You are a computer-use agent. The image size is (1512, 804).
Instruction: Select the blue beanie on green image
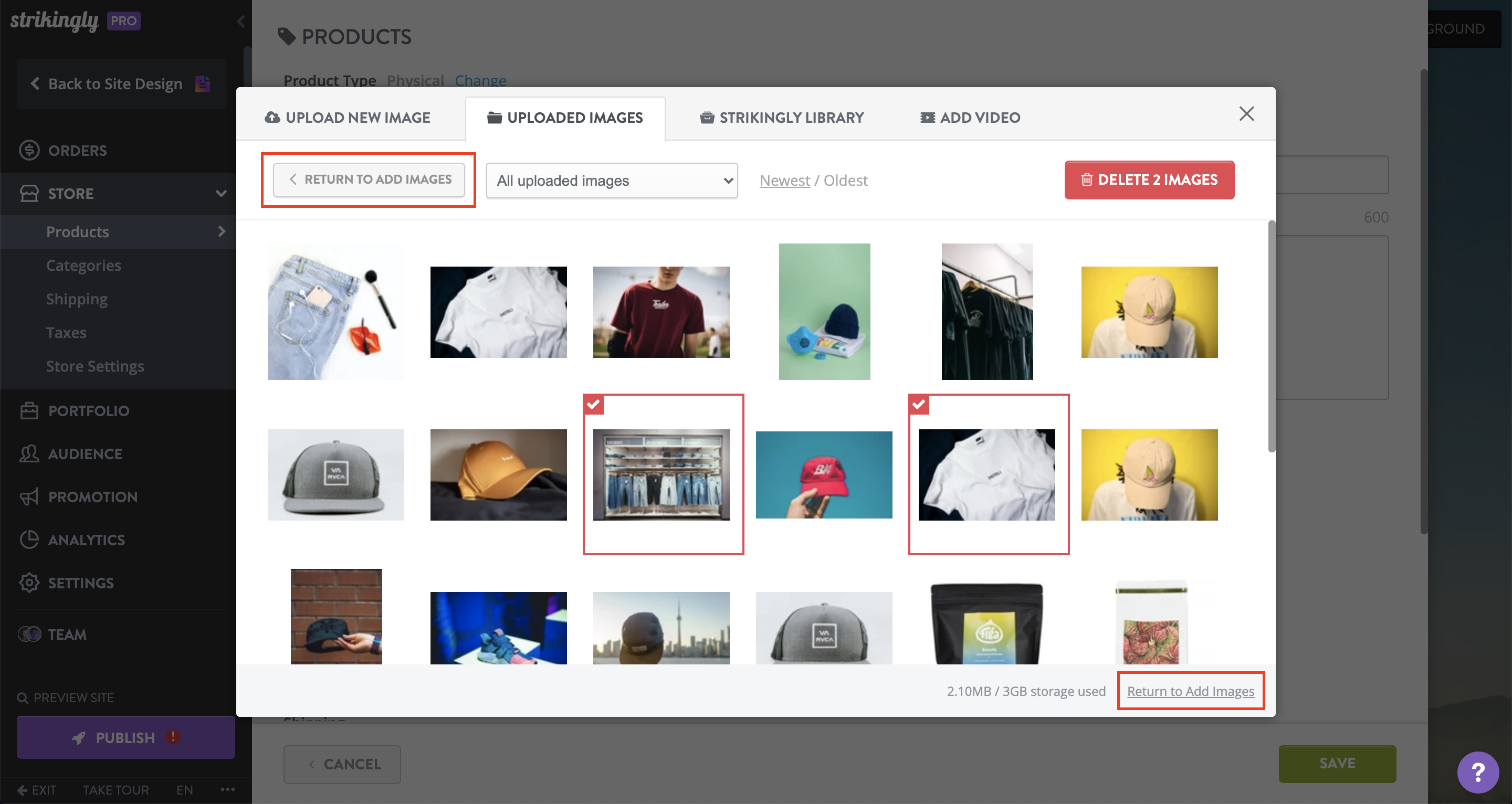coord(824,312)
